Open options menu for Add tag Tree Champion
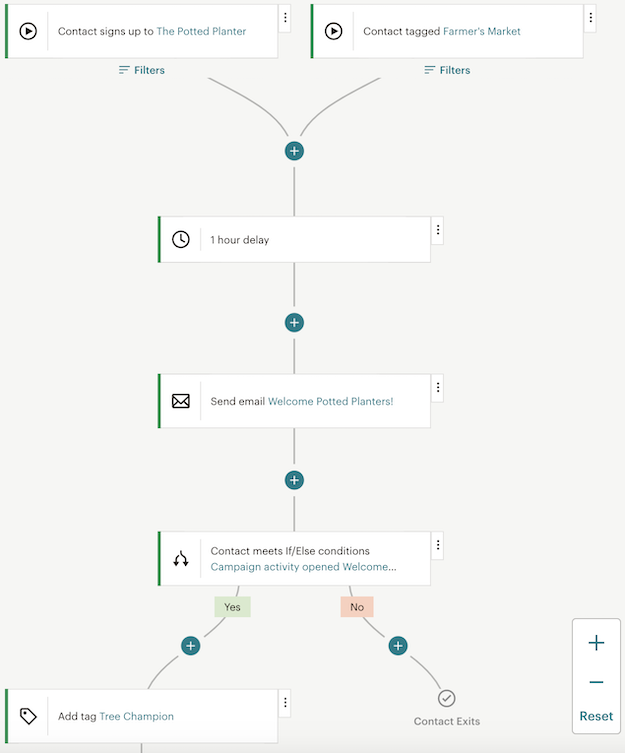Screen dimensions: 625x753 pyautogui.click(x=285, y=703)
